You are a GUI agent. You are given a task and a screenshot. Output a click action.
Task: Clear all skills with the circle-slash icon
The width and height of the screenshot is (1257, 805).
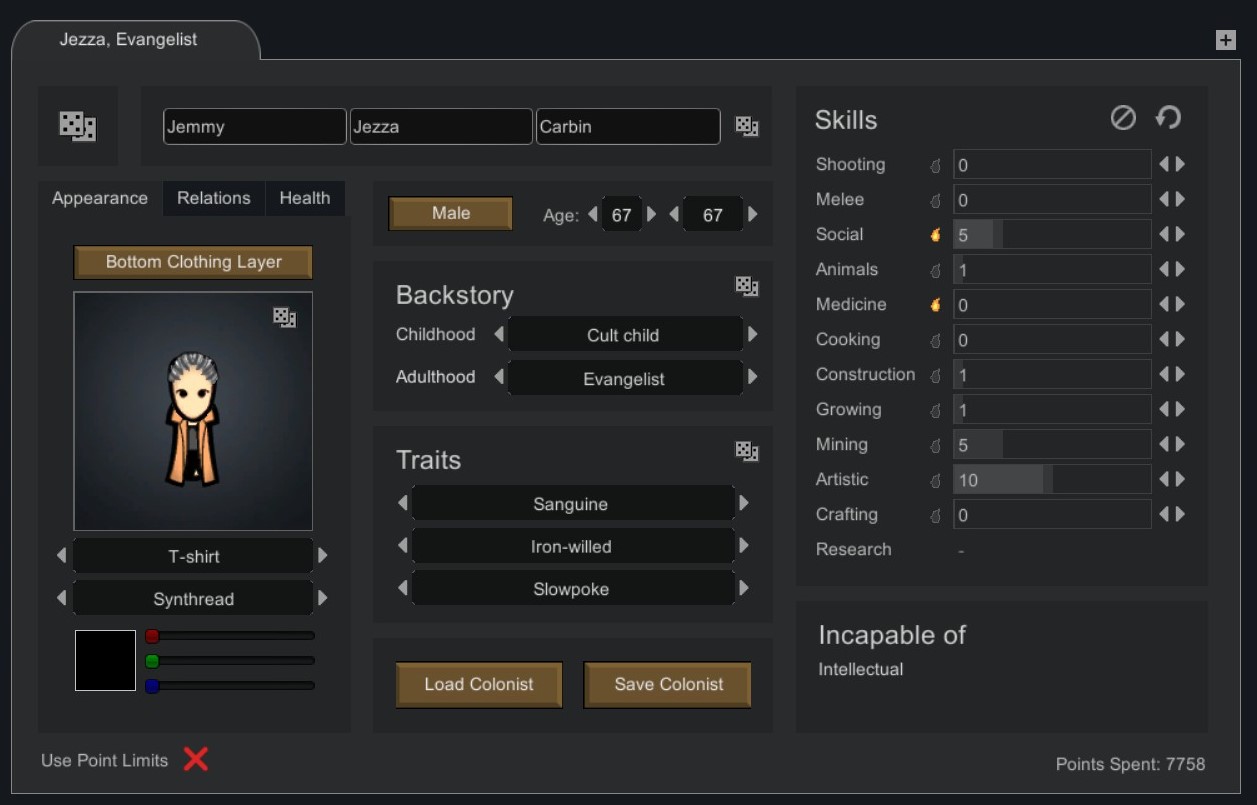(x=1123, y=118)
